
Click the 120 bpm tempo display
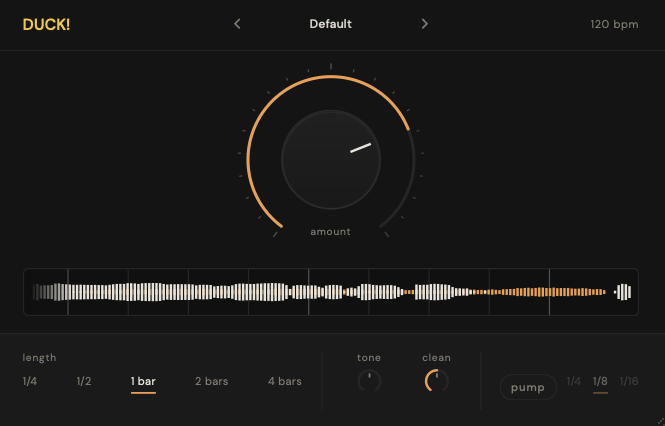[x=614, y=24]
